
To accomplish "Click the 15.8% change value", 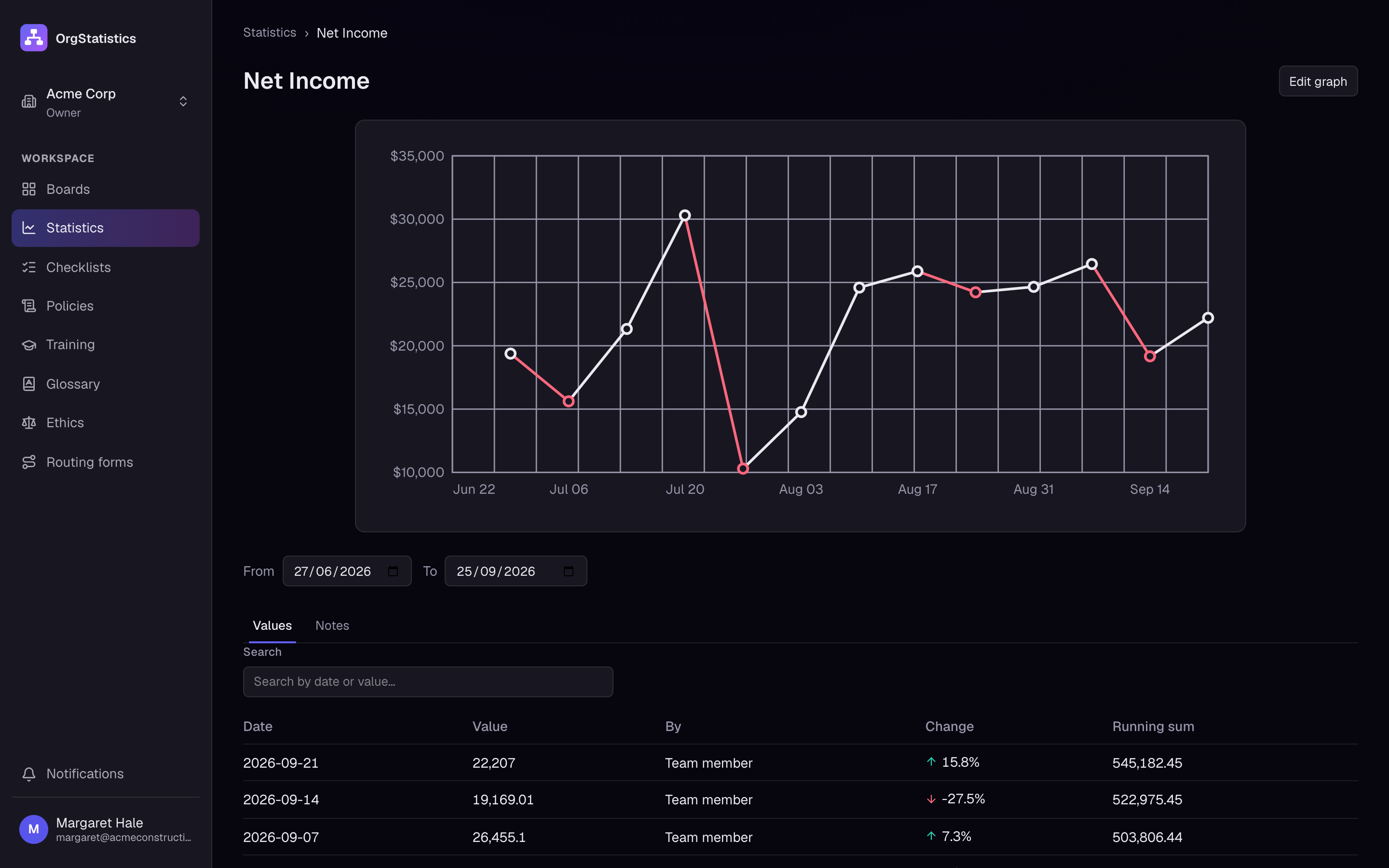I will pos(960,762).
